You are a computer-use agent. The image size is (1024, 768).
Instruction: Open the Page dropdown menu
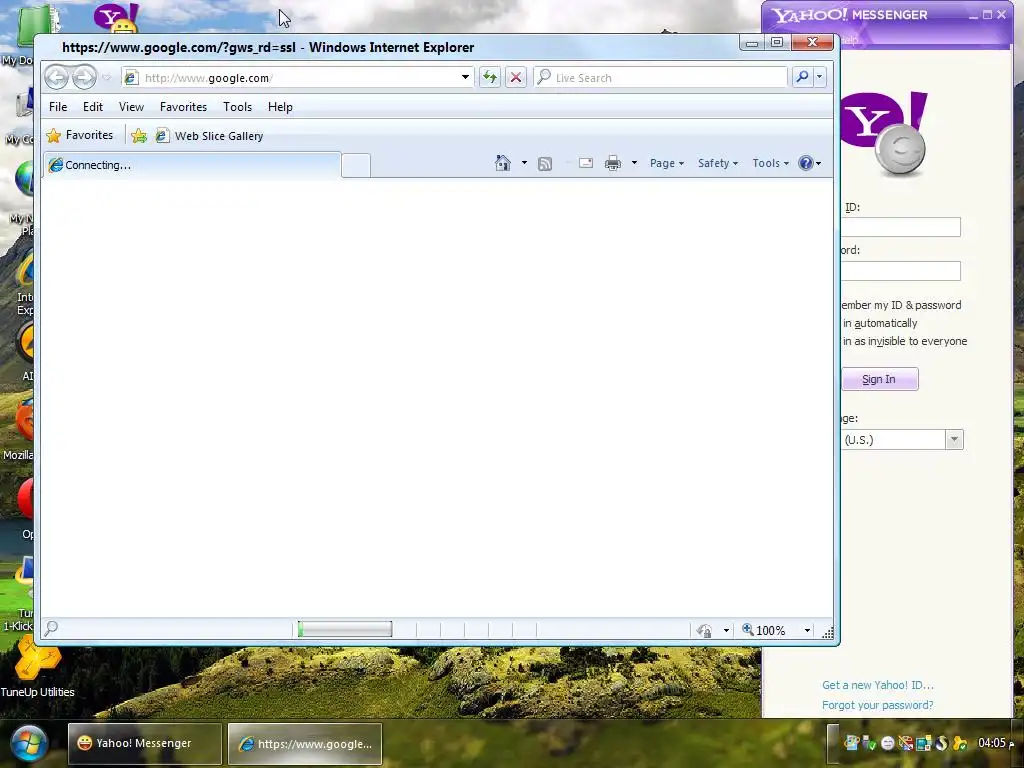(666, 163)
